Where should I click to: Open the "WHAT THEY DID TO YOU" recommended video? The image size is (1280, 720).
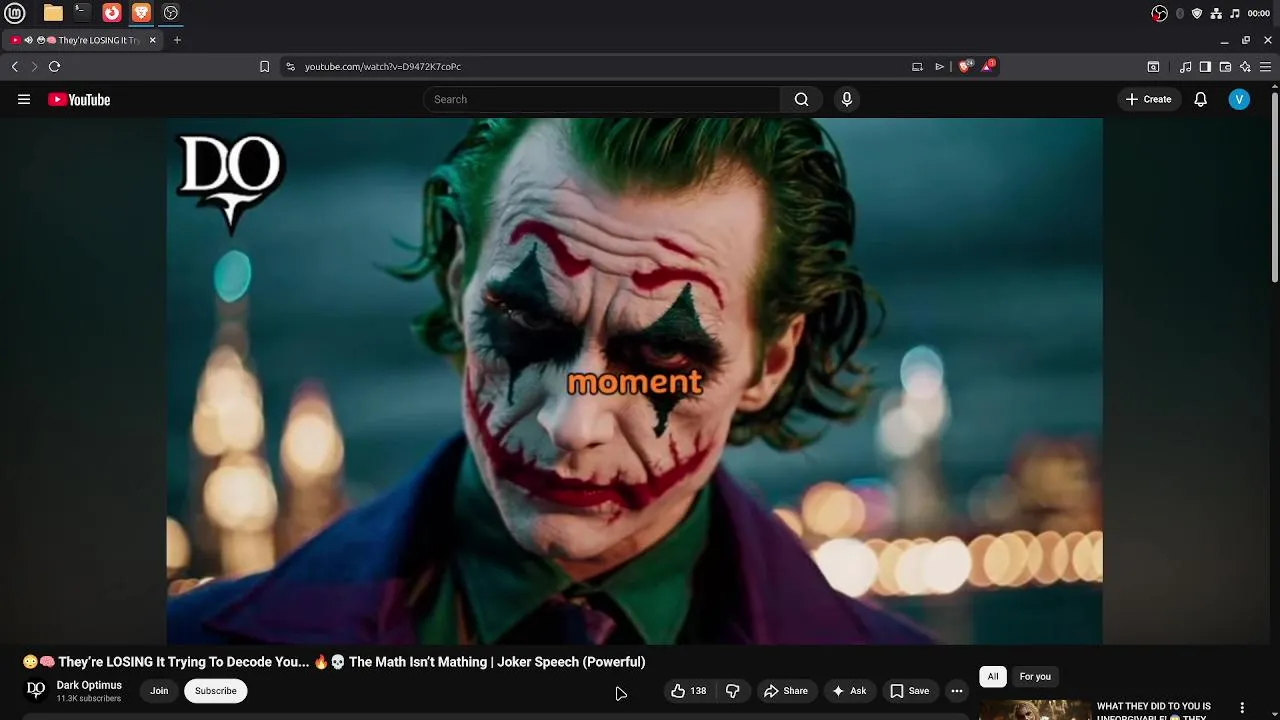(x=1153, y=709)
